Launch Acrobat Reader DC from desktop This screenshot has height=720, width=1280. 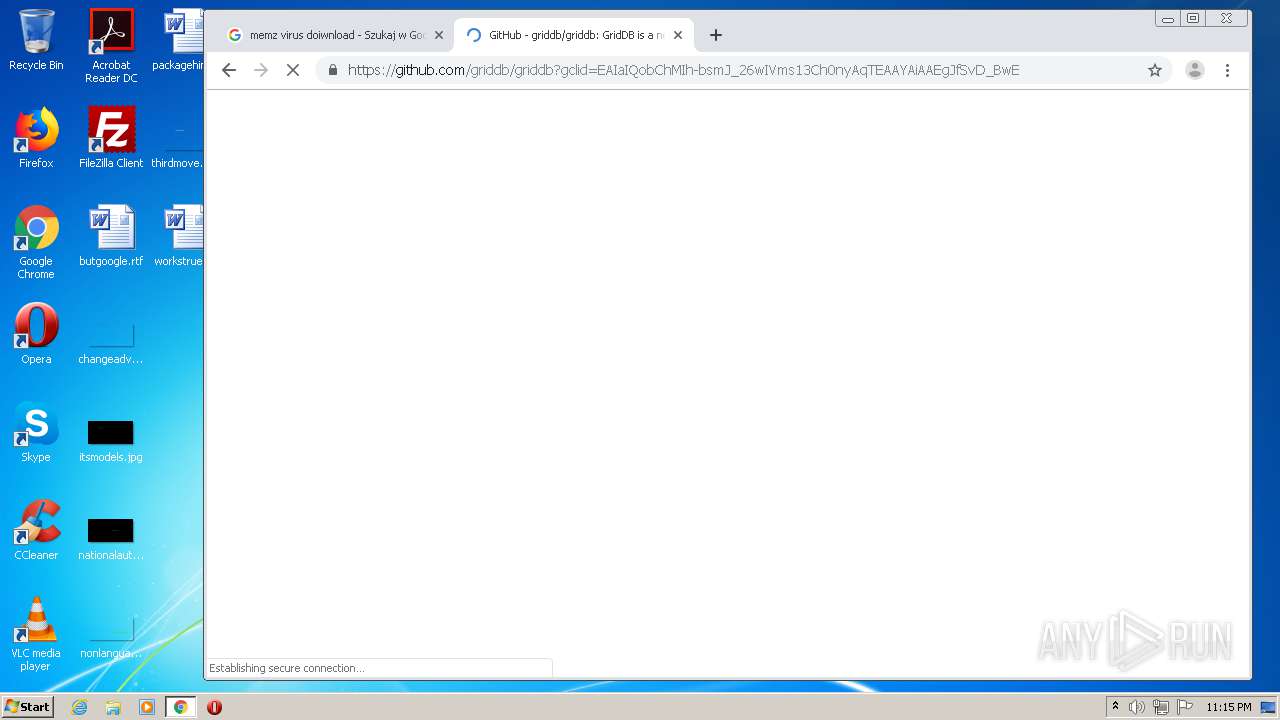(111, 46)
